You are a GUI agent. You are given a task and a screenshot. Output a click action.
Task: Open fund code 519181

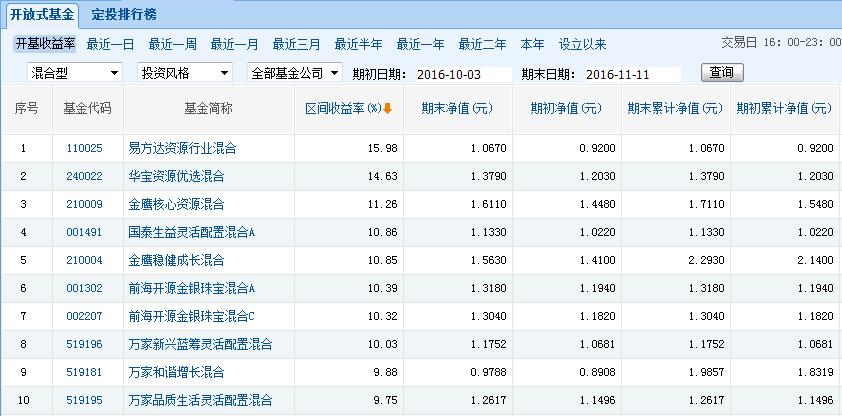pyautogui.click(x=84, y=373)
